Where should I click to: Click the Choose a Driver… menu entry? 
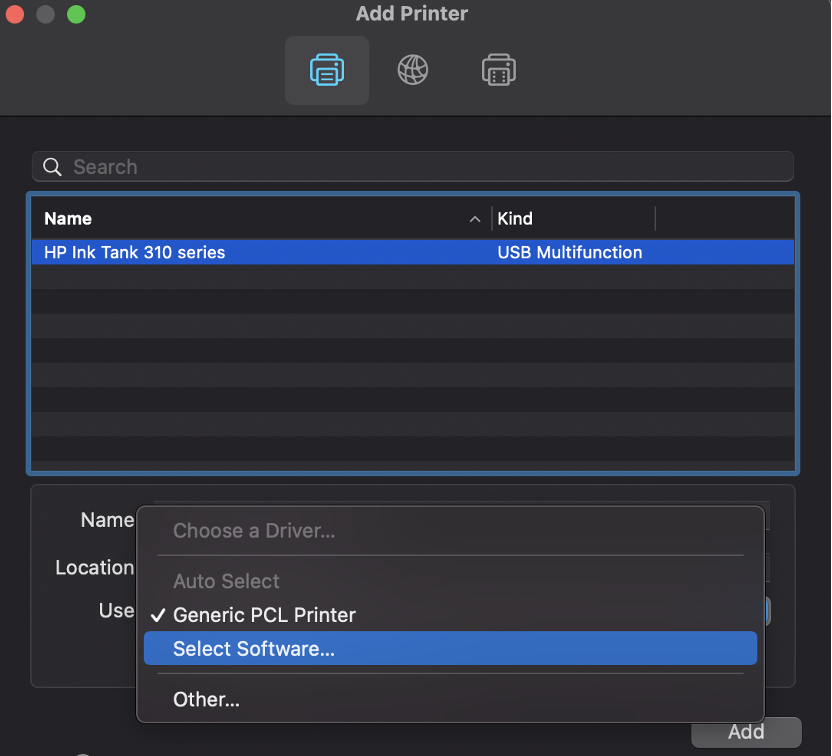(x=254, y=531)
